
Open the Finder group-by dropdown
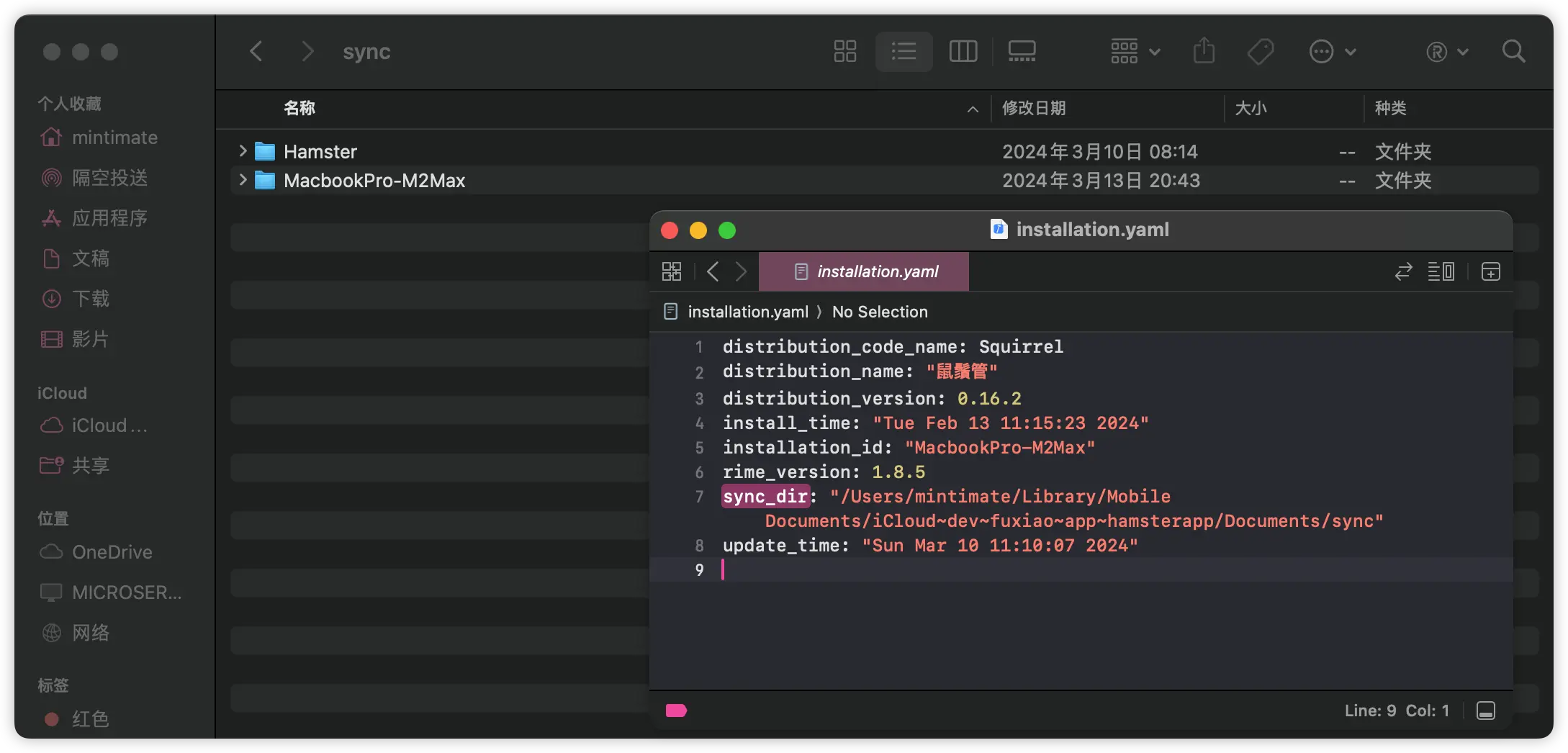pos(1135,51)
